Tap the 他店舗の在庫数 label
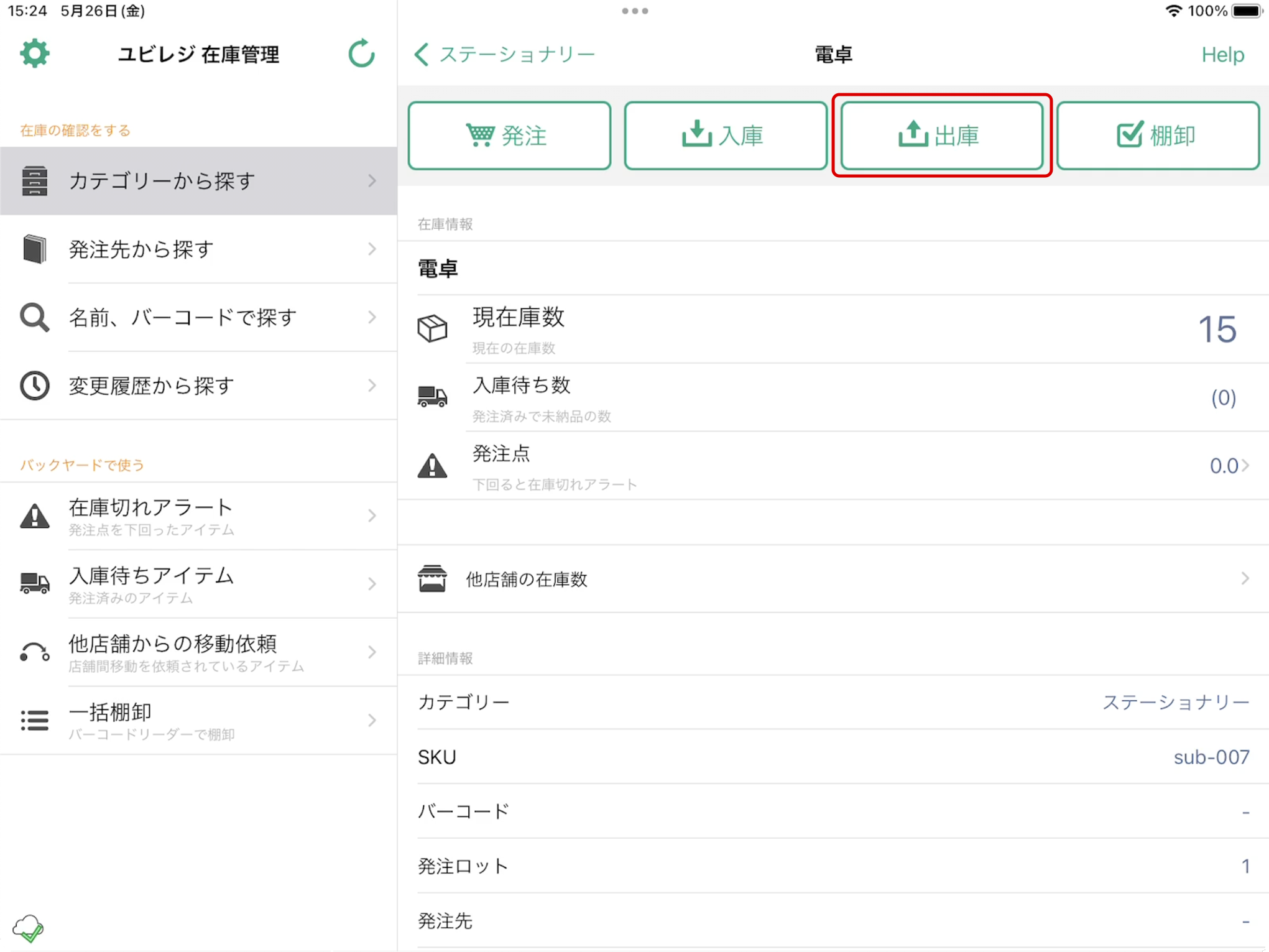The width and height of the screenshot is (1269, 952). pyautogui.click(x=527, y=580)
